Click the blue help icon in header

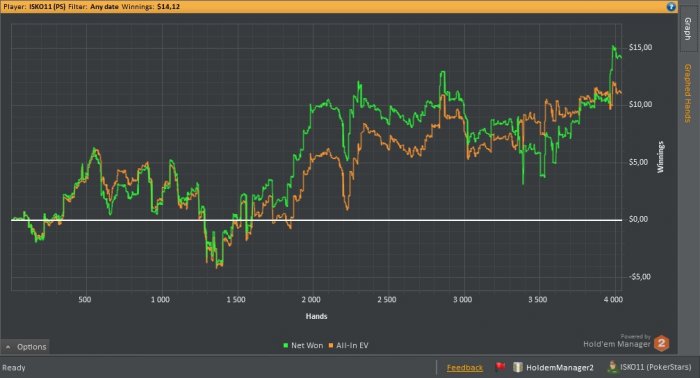pyautogui.click(x=671, y=7)
